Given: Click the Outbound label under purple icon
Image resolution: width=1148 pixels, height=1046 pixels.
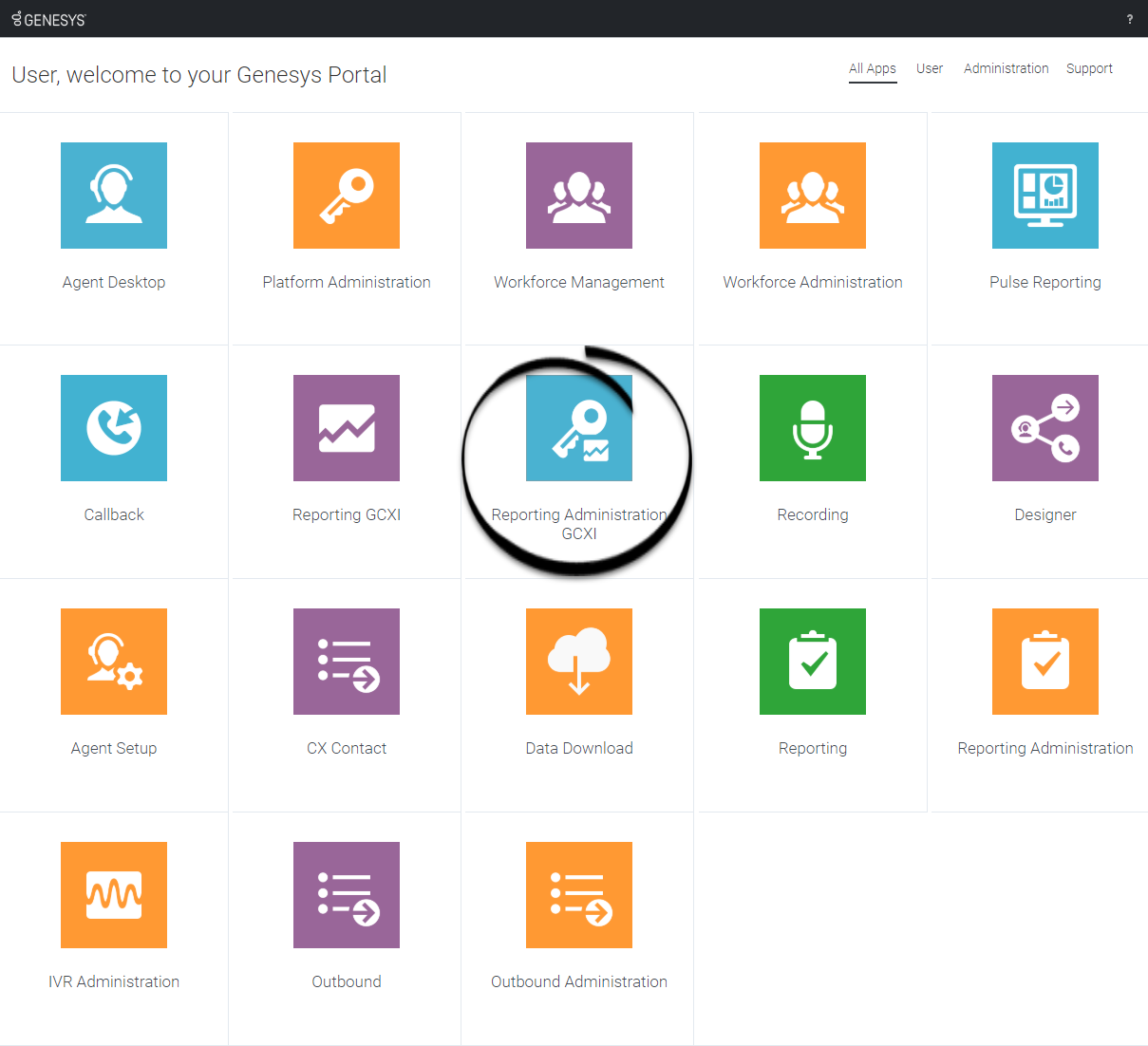Looking at the screenshot, I should click(x=347, y=981).
